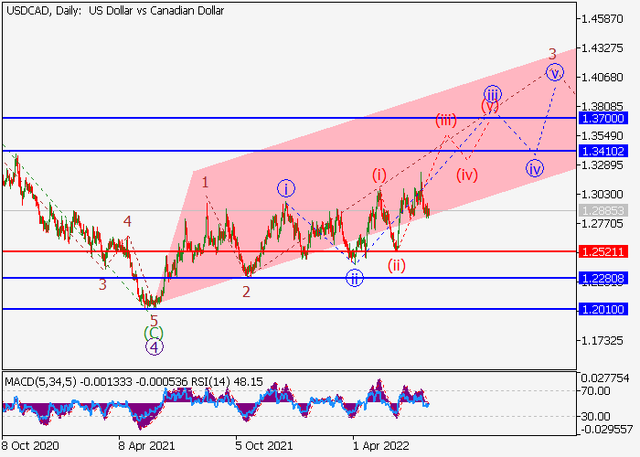Screen dimensions: 640x457
Task: Select the blue circled iv wave label
Action: coord(535,169)
